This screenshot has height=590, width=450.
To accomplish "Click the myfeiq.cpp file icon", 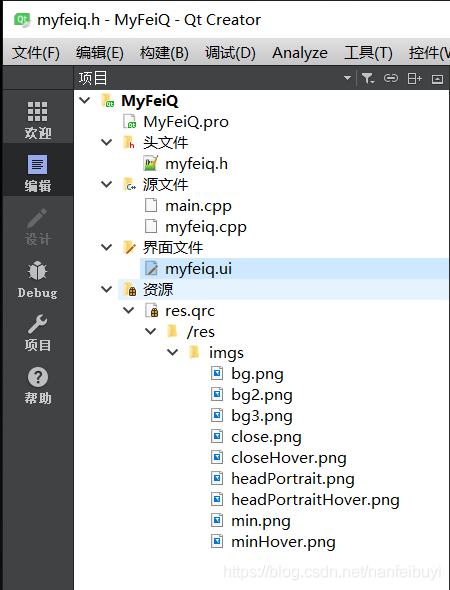I will (x=151, y=227).
